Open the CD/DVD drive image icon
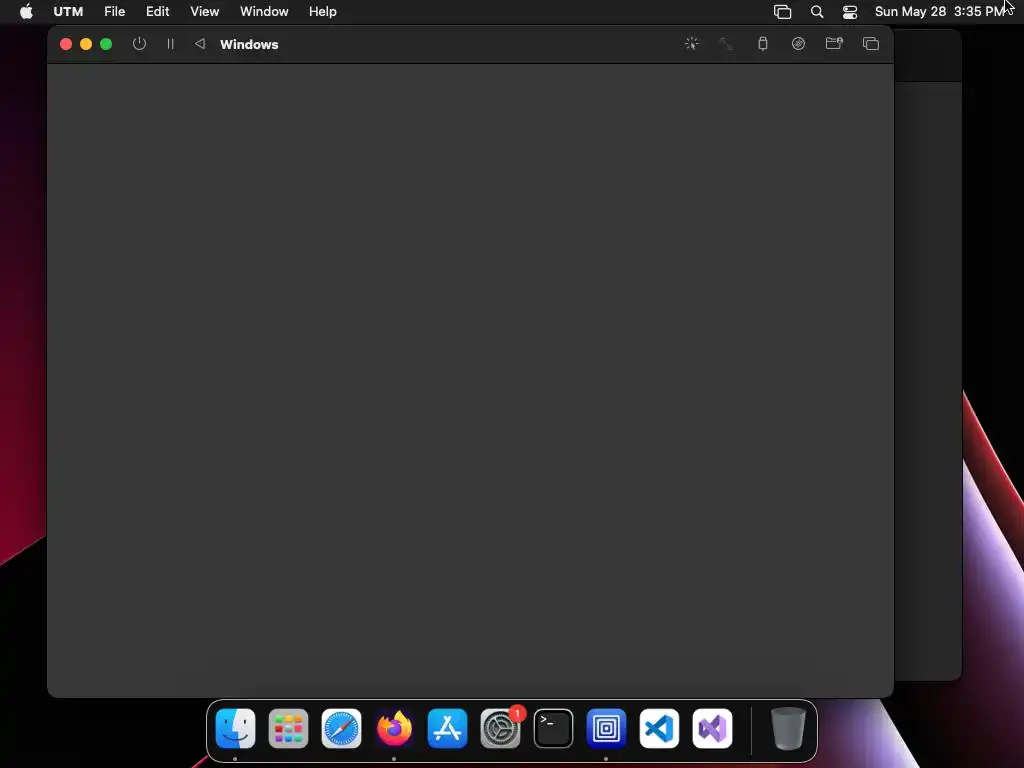Viewport: 1024px width, 768px height. [x=798, y=44]
